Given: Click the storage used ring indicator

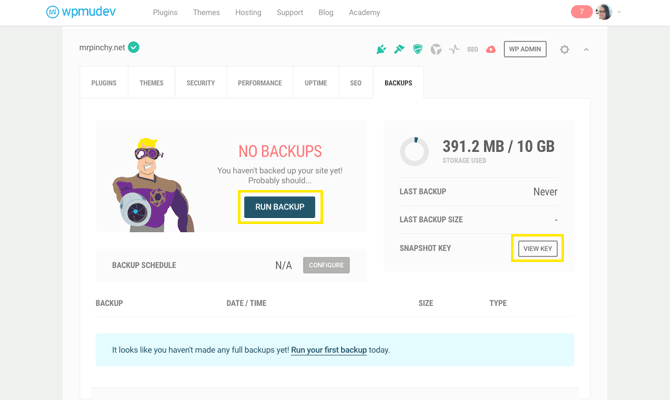Looking at the screenshot, I should coord(414,151).
